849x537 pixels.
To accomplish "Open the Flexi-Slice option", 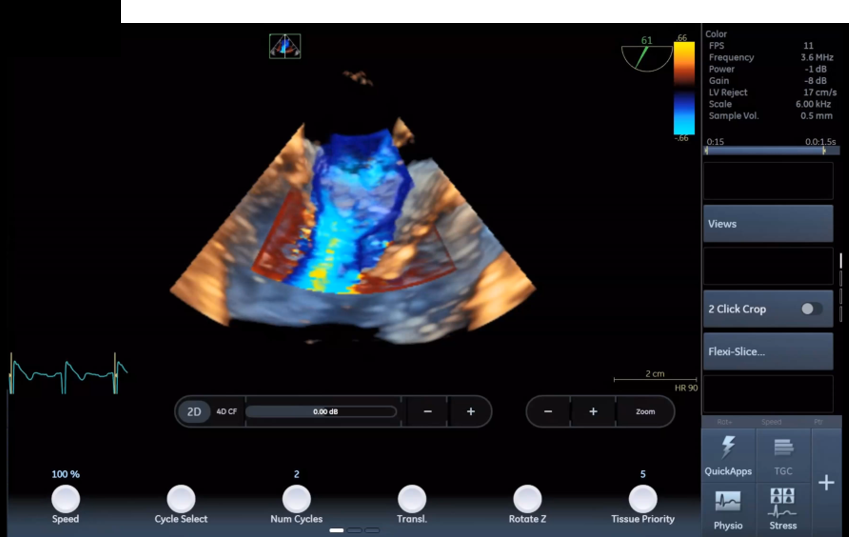I will point(767,352).
